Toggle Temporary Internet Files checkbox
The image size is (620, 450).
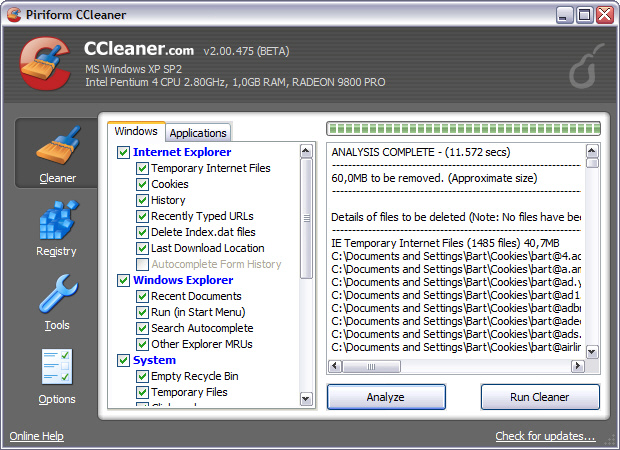pos(142,168)
